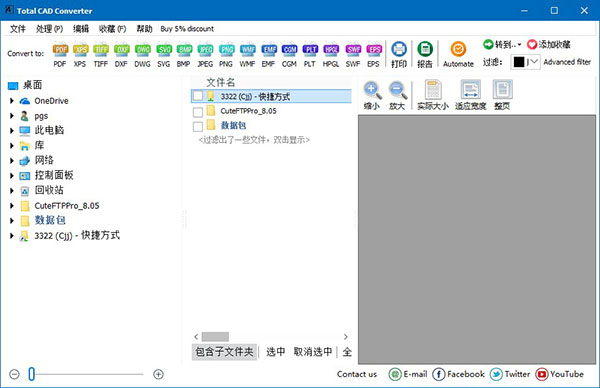Expand 此电脑 in folder tree
The image size is (600, 388).
(12, 130)
